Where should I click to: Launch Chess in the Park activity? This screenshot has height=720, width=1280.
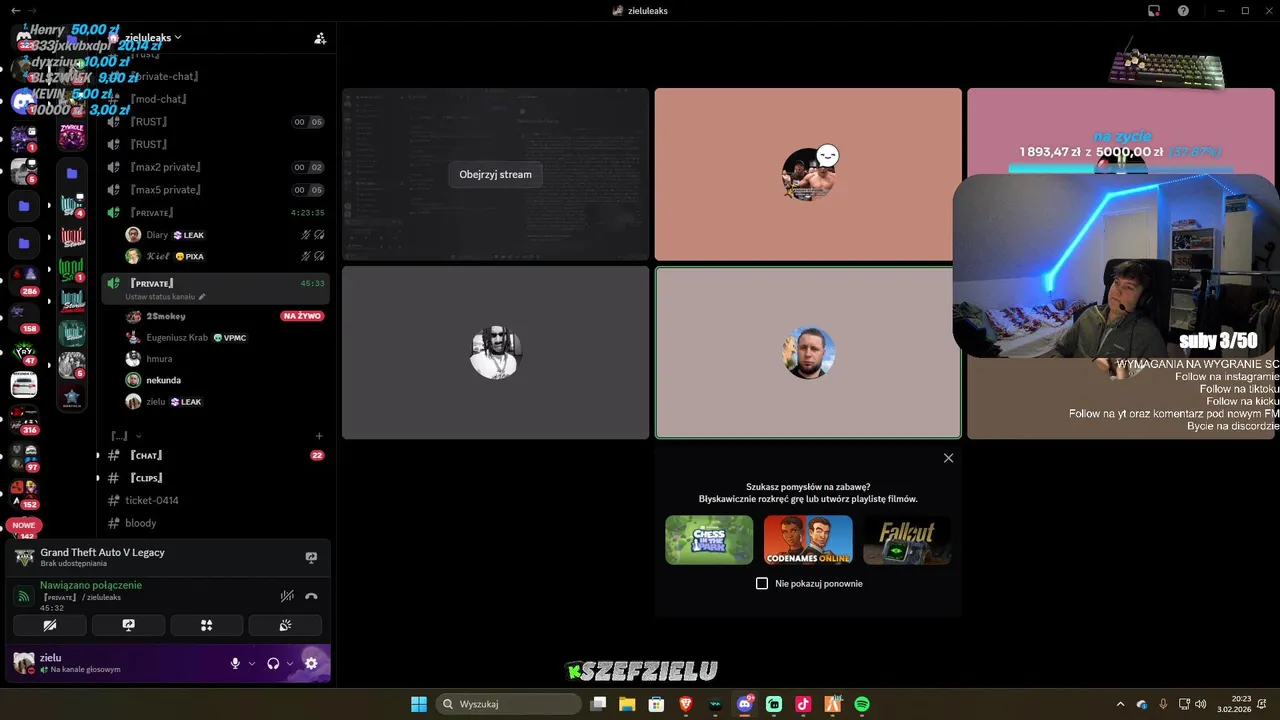709,540
